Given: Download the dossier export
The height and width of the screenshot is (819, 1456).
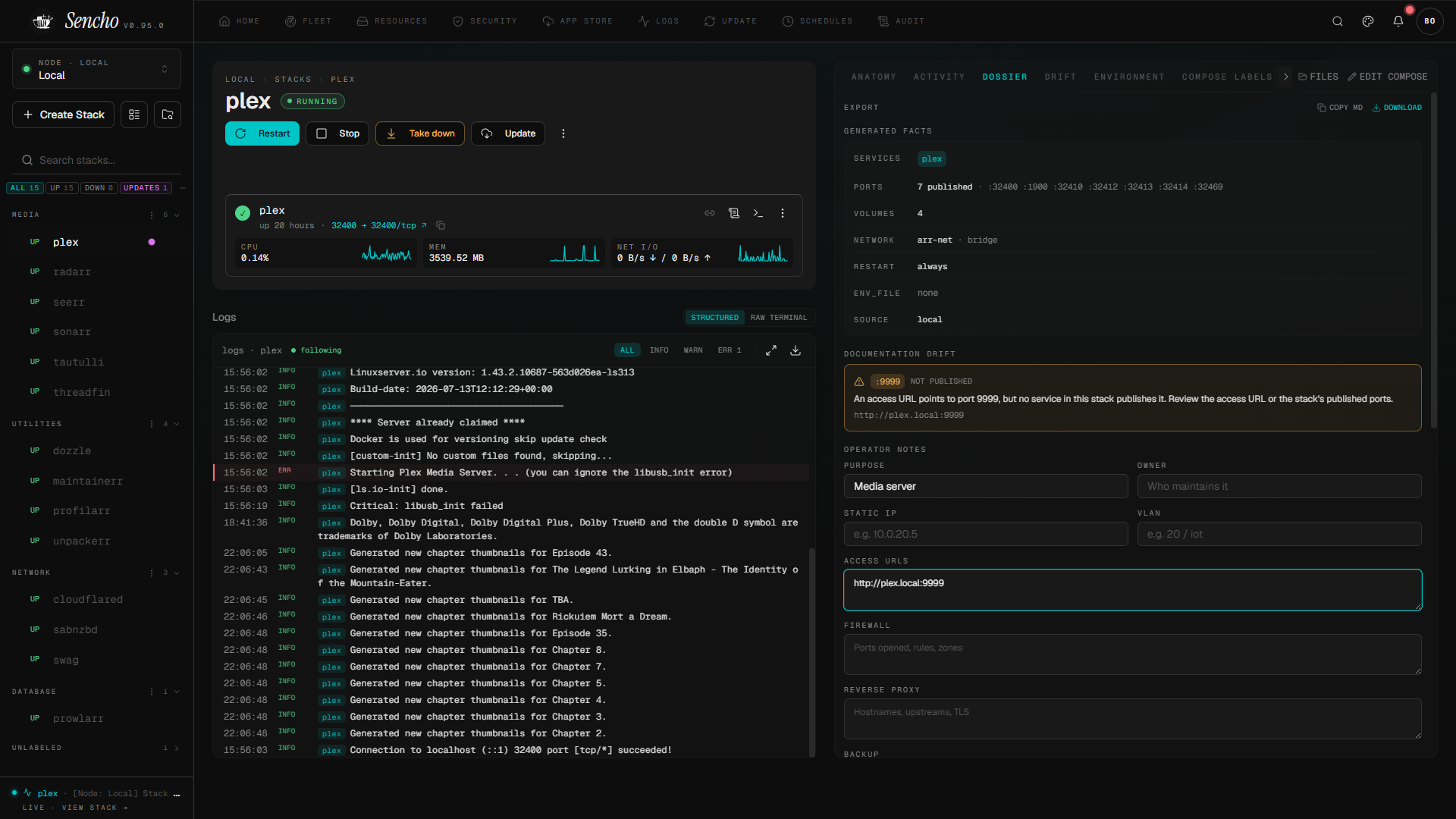Looking at the screenshot, I should click(x=1397, y=108).
